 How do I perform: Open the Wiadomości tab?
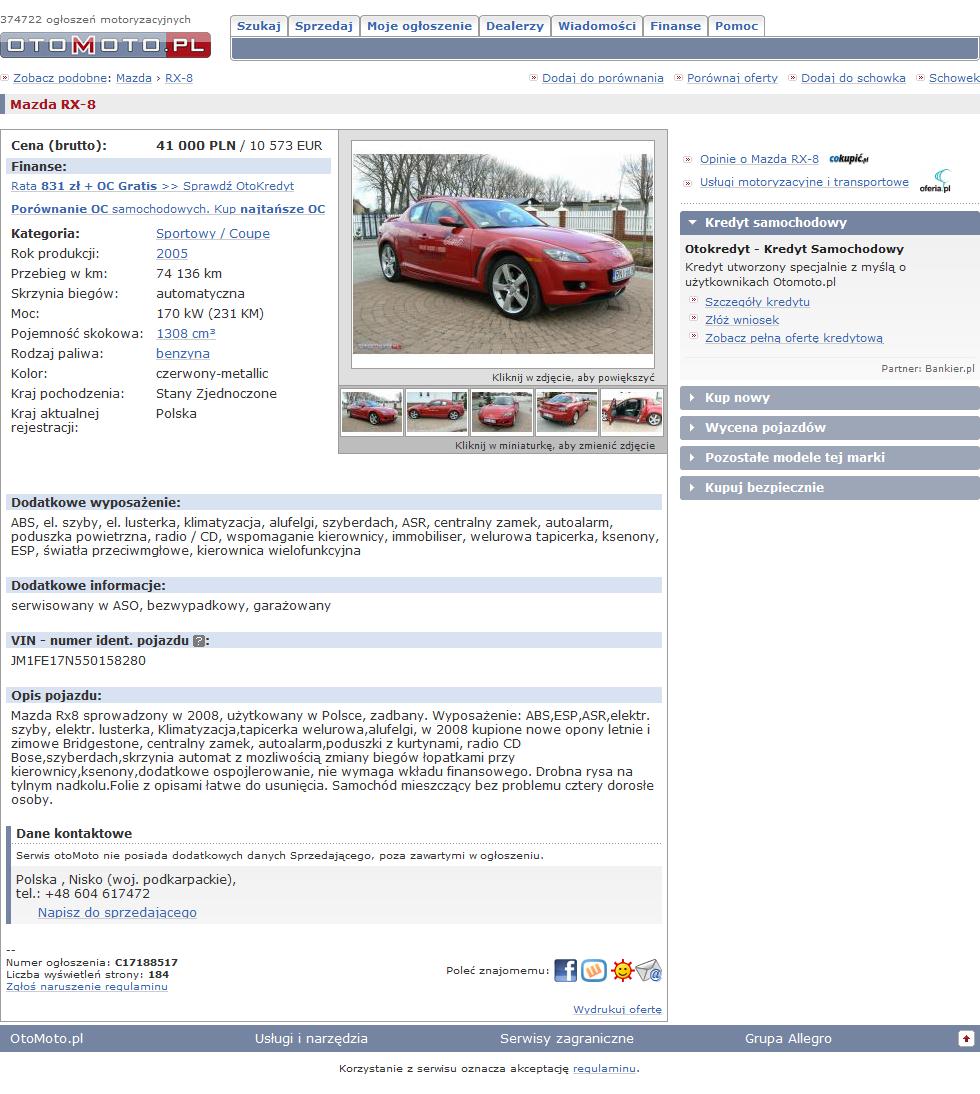tap(597, 26)
